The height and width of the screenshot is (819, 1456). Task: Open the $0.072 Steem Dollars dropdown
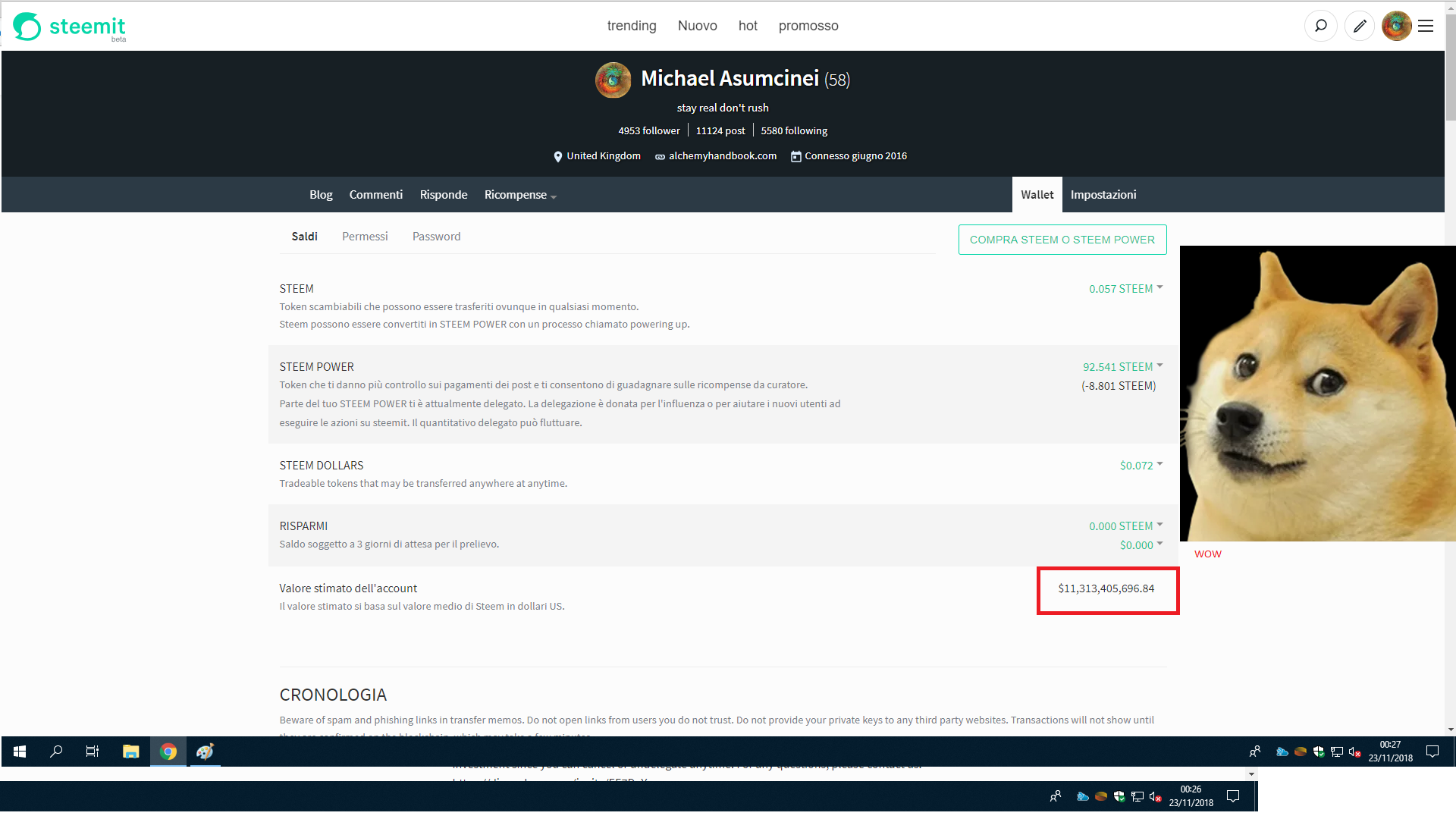1141,466
